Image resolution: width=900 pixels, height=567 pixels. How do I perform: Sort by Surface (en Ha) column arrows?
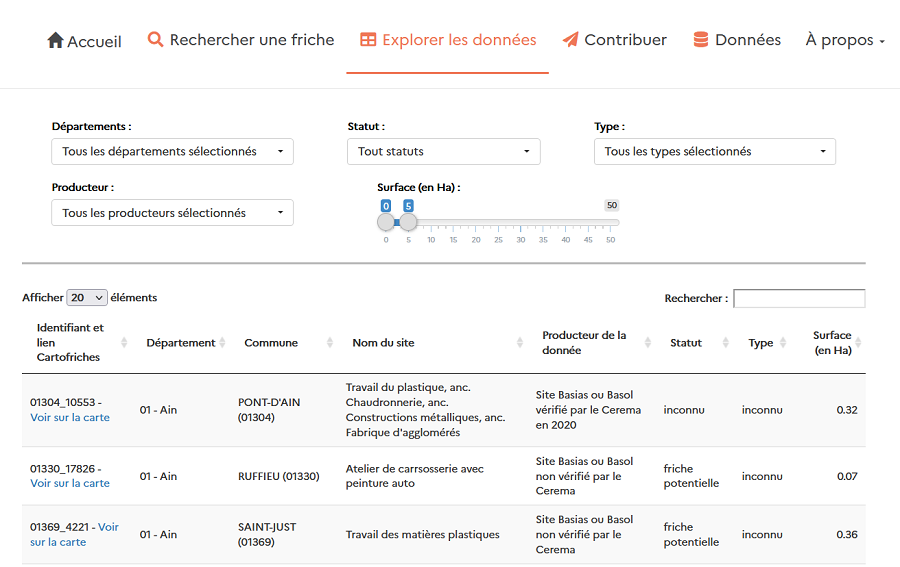858,342
